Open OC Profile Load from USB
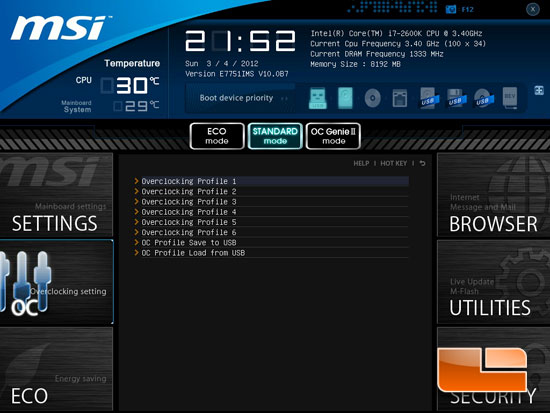 click(271, 253)
